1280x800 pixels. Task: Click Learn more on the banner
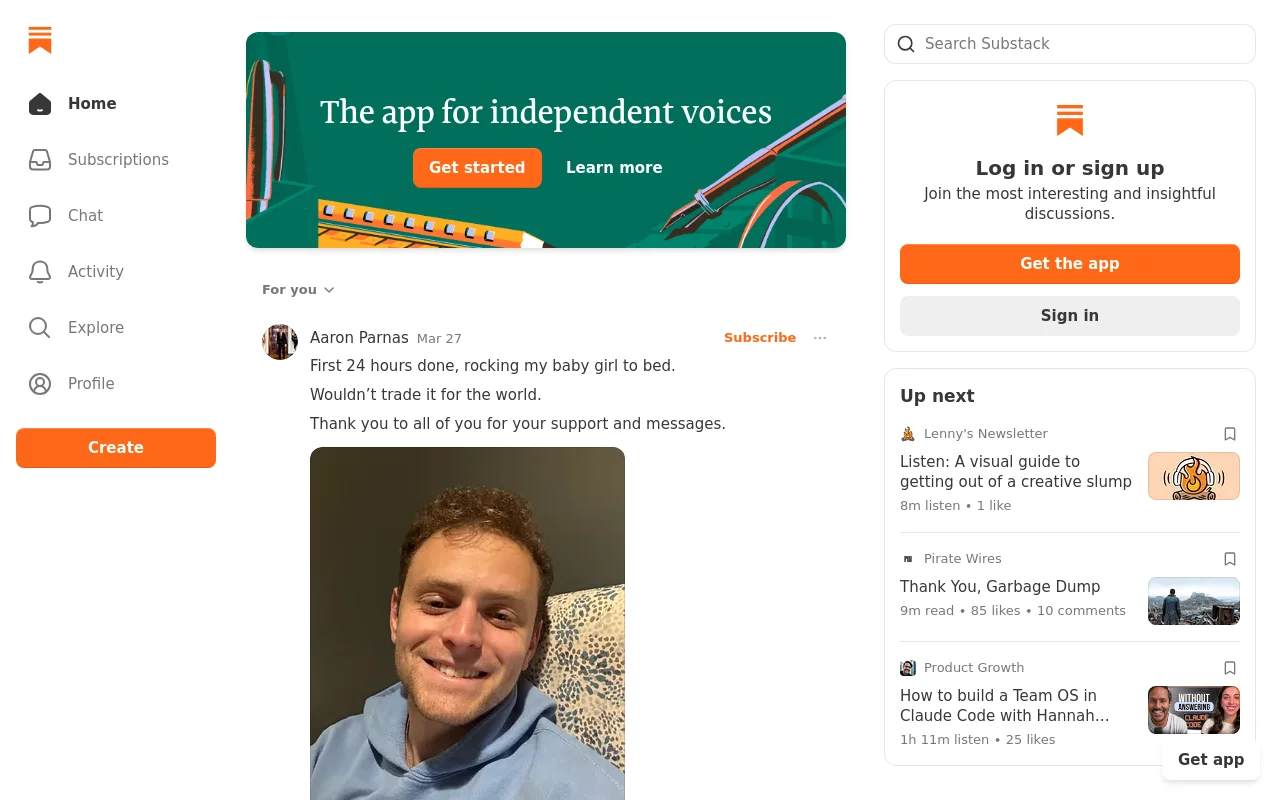click(x=614, y=168)
